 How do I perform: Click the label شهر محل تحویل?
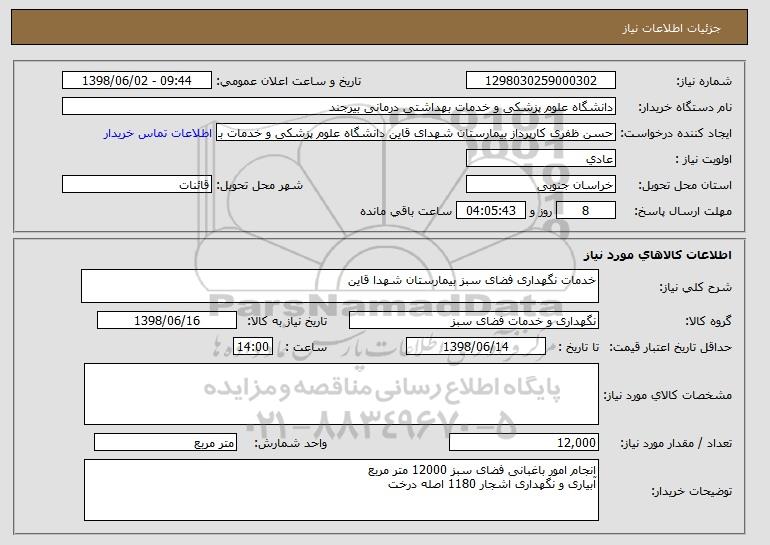(260, 185)
